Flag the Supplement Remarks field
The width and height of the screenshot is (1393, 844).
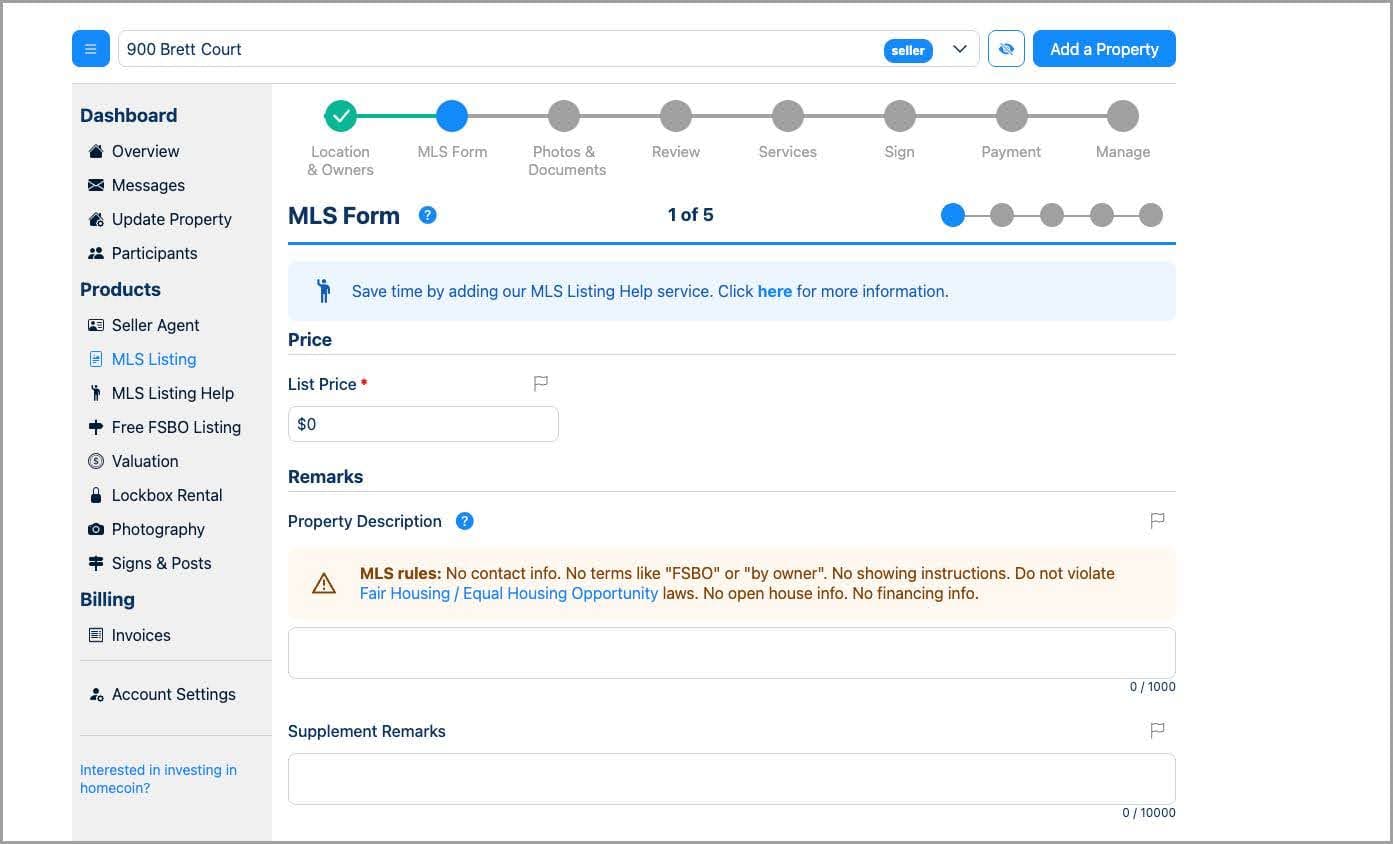[x=1157, y=730]
